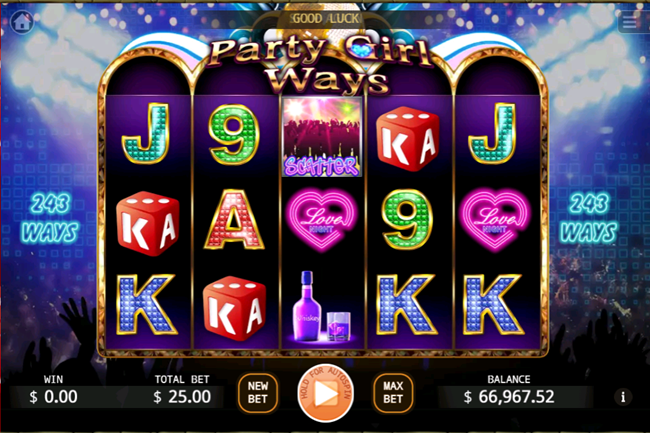Click the home icon
The image size is (650, 433).
(x=21, y=21)
